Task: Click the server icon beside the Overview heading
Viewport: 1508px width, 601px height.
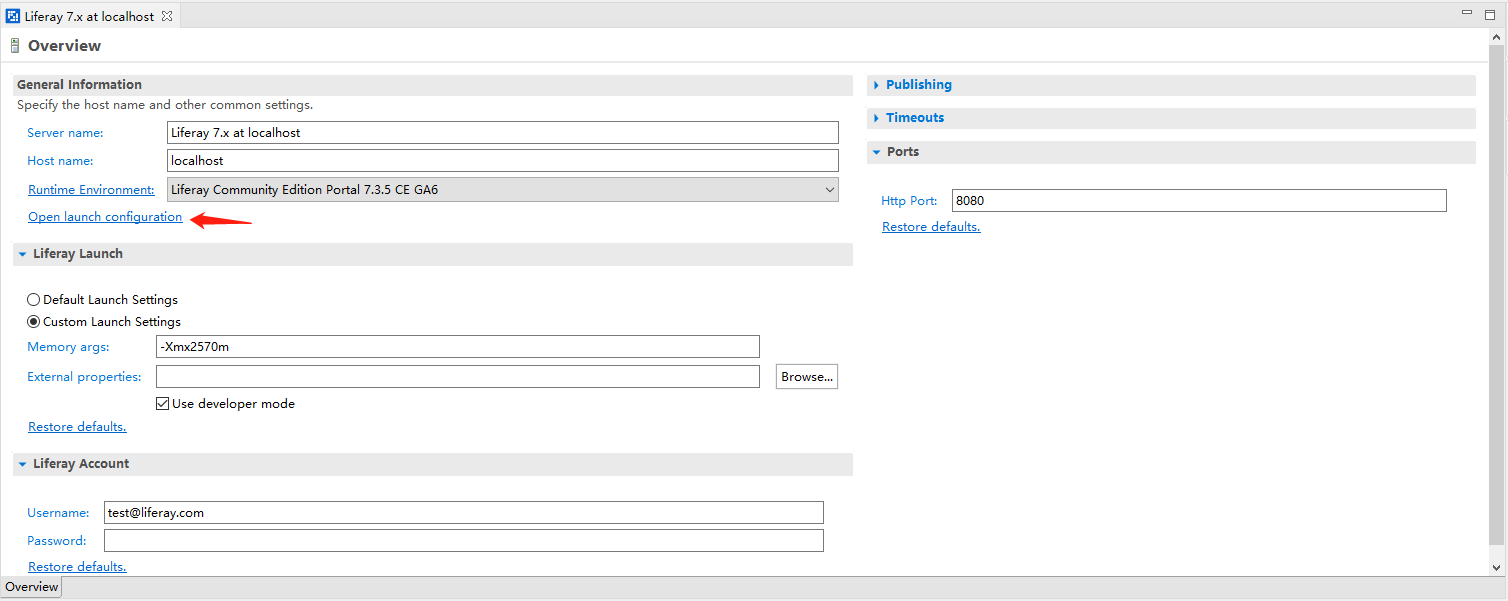Action: click(15, 46)
